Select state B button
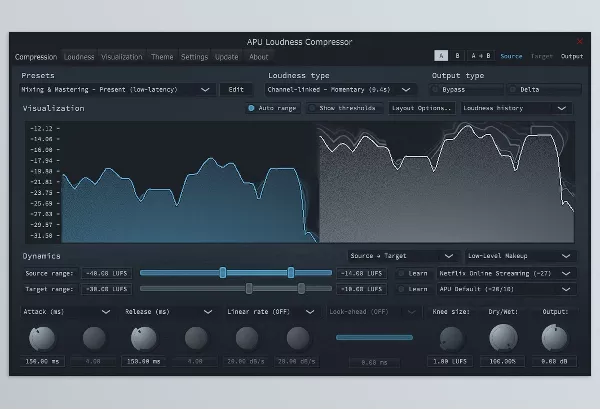The height and width of the screenshot is (409, 600). [457, 56]
